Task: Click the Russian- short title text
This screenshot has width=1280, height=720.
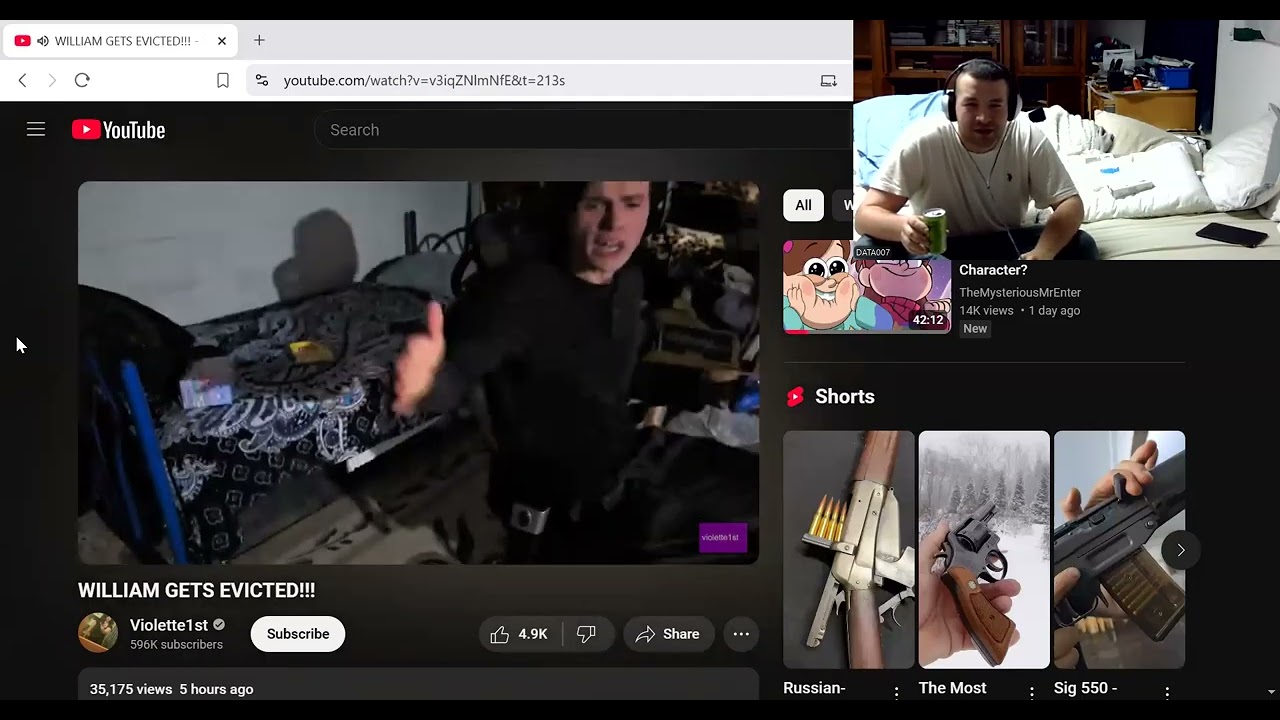Action: (x=814, y=688)
